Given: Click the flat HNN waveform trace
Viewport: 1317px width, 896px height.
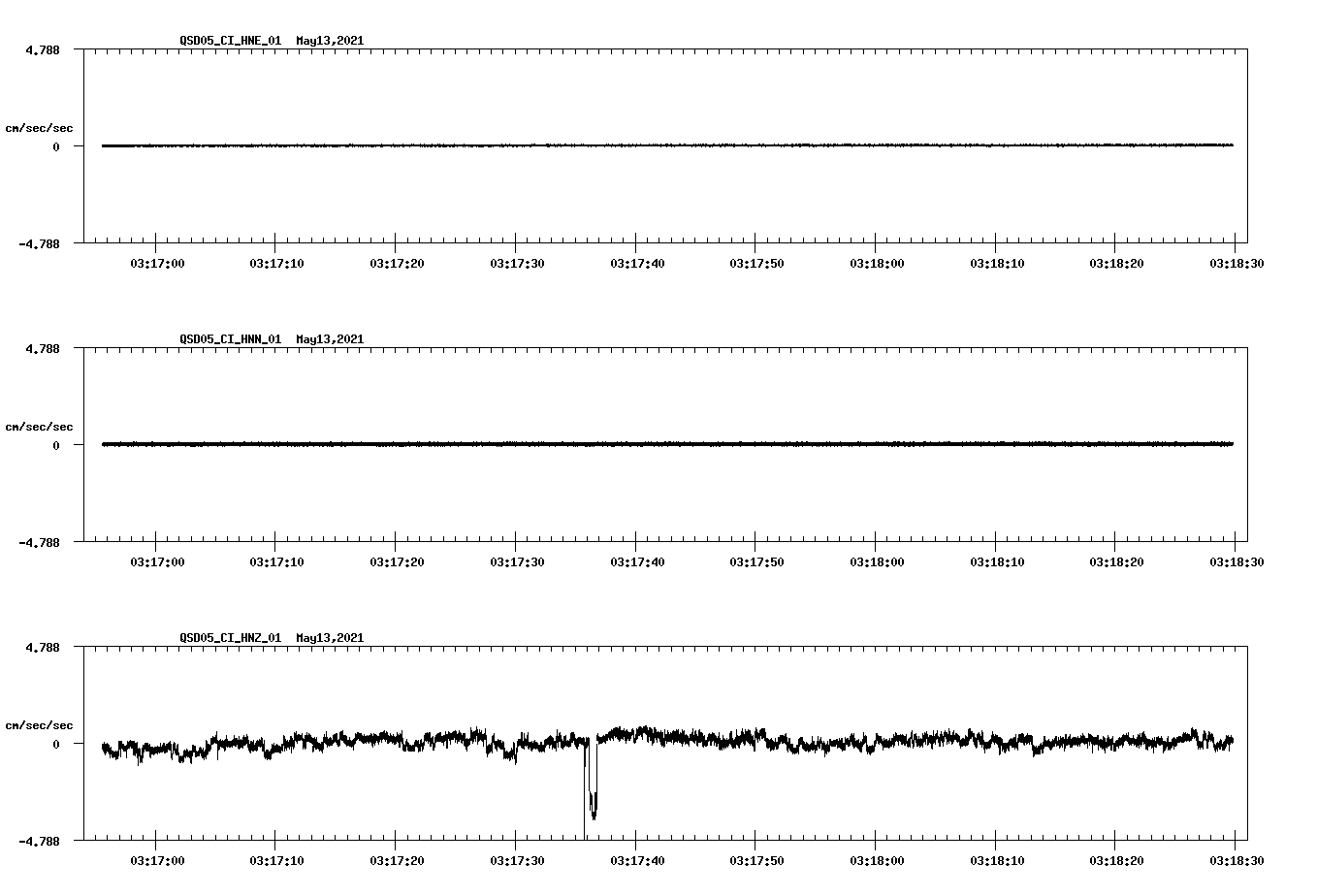Looking at the screenshot, I should 582,445.
